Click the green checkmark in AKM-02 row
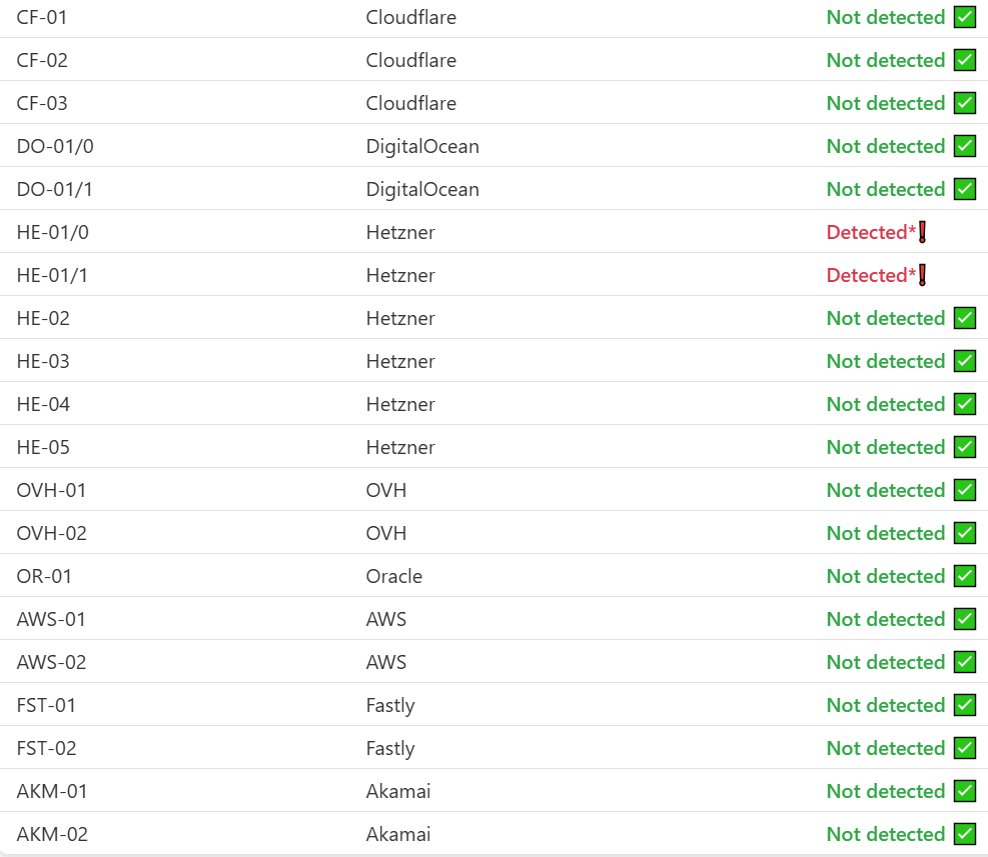 pyautogui.click(x=964, y=834)
